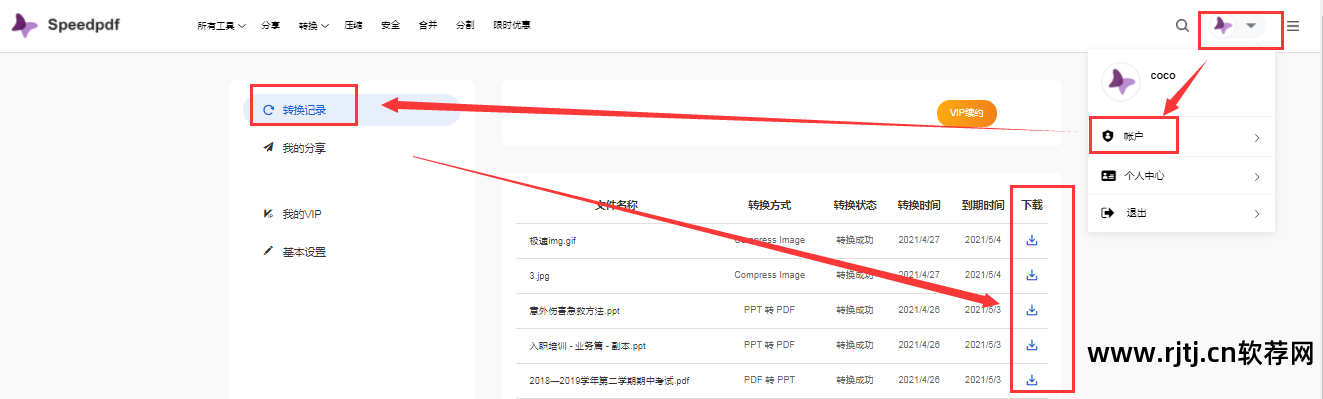Open the hamburger menu icon
The image size is (1323, 399).
pyautogui.click(x=1293, y=26)
